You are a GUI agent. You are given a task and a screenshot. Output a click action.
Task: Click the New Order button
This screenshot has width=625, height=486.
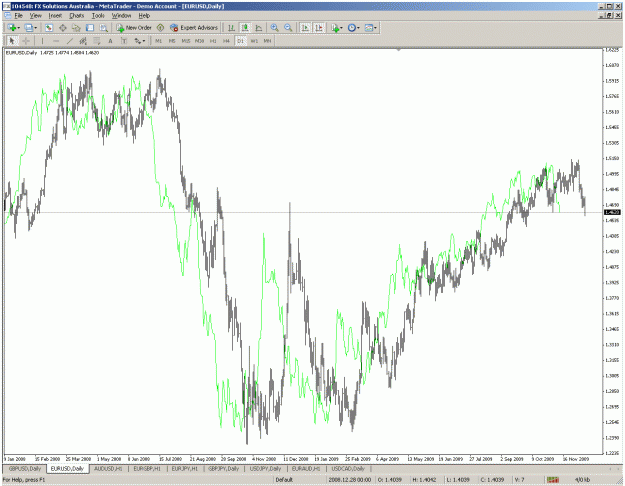point(134,28)
